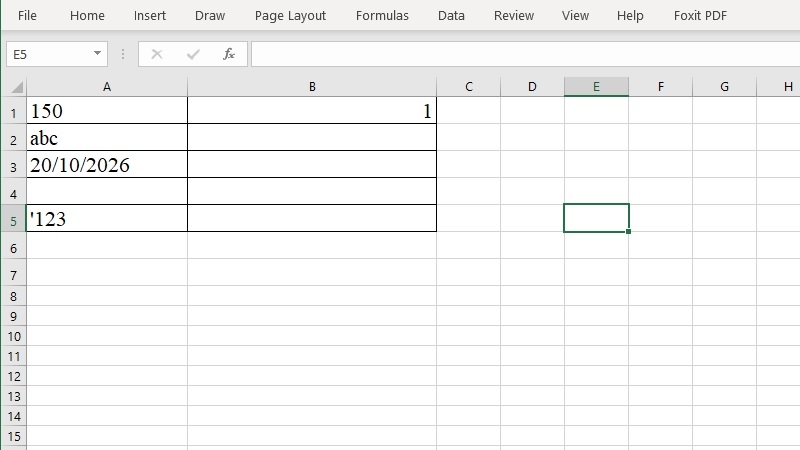Select column A header
800x450 pixels.
coord(107,87)
